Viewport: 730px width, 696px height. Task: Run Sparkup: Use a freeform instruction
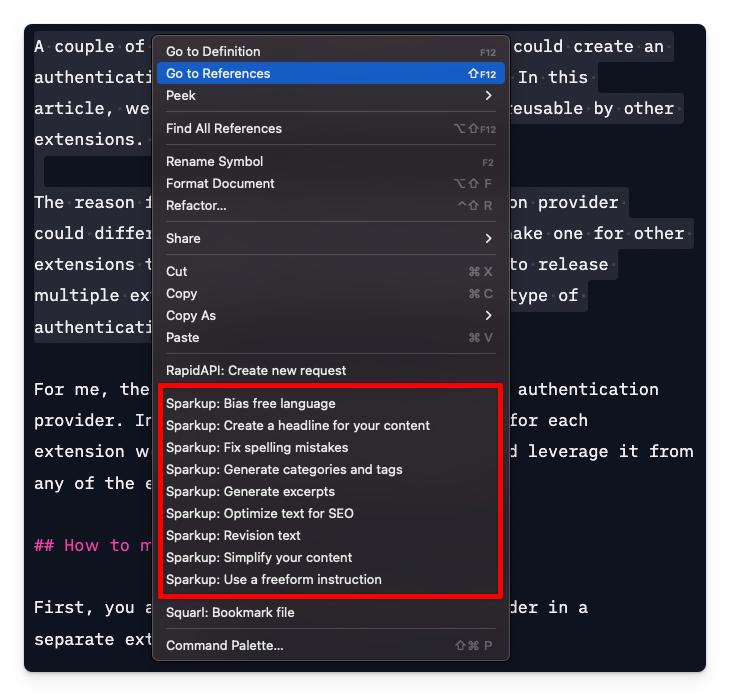(x=331, y=579)
